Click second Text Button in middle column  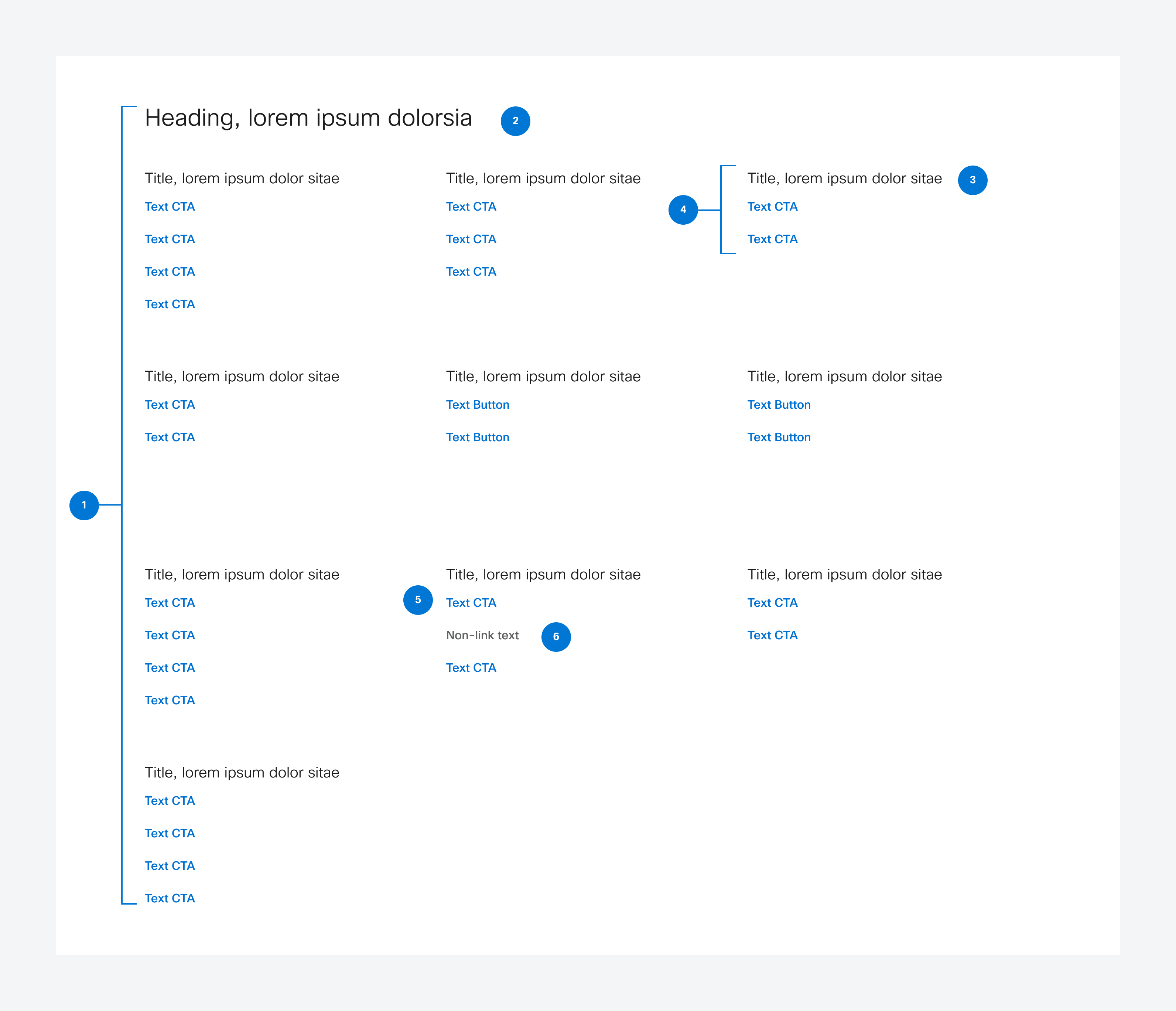(477, 438)
